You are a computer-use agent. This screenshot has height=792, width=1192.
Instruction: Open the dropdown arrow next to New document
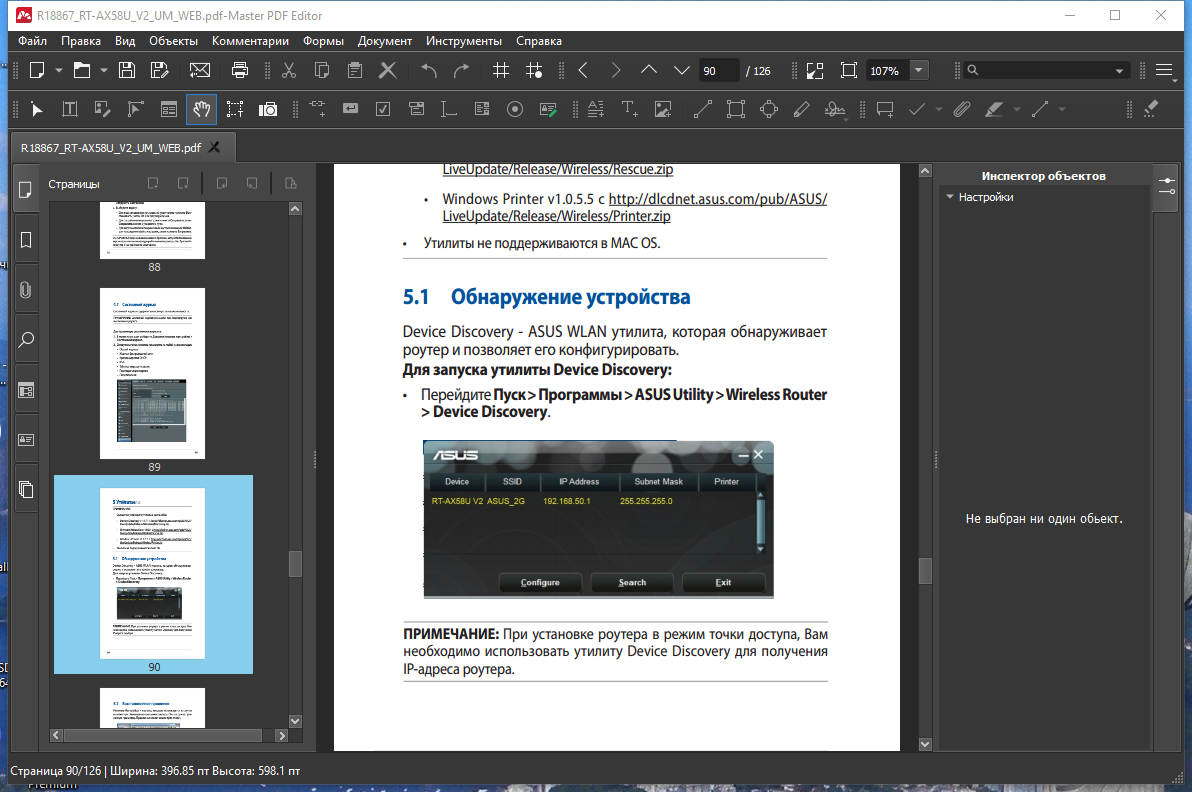pos(59,71)
